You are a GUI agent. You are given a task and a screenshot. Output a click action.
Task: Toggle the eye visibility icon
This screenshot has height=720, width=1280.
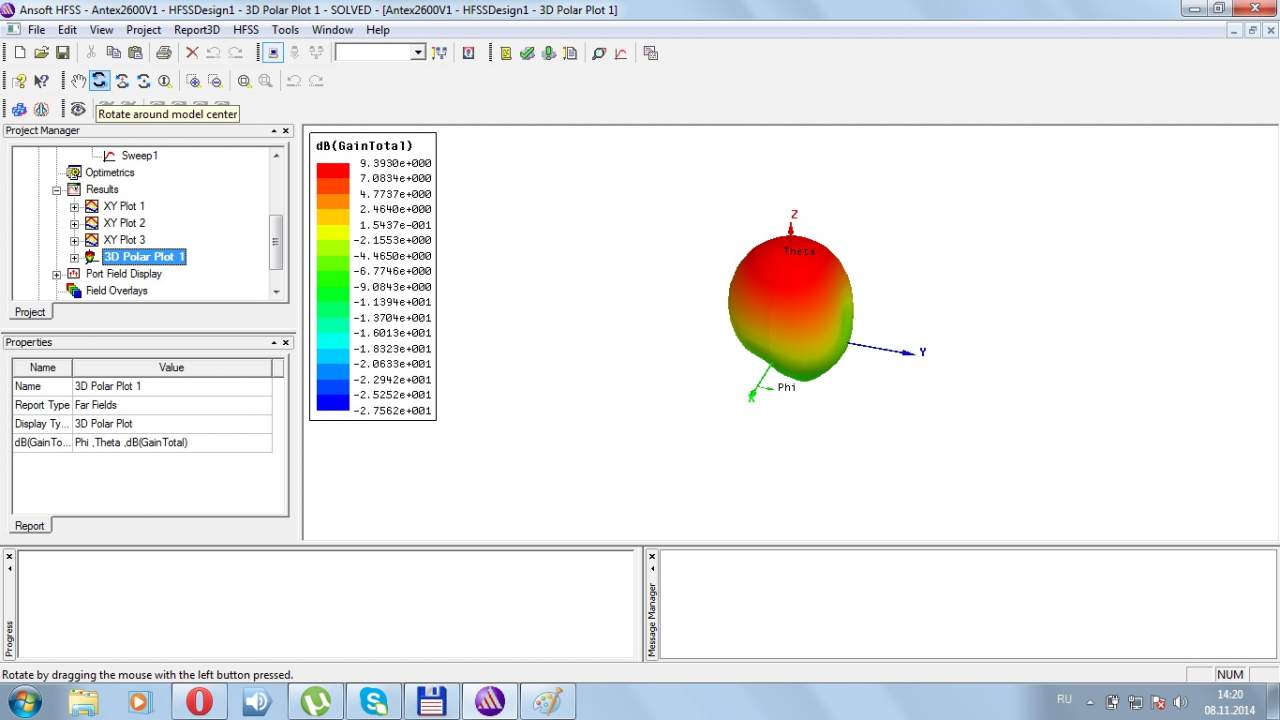click(x=77, y=109)
